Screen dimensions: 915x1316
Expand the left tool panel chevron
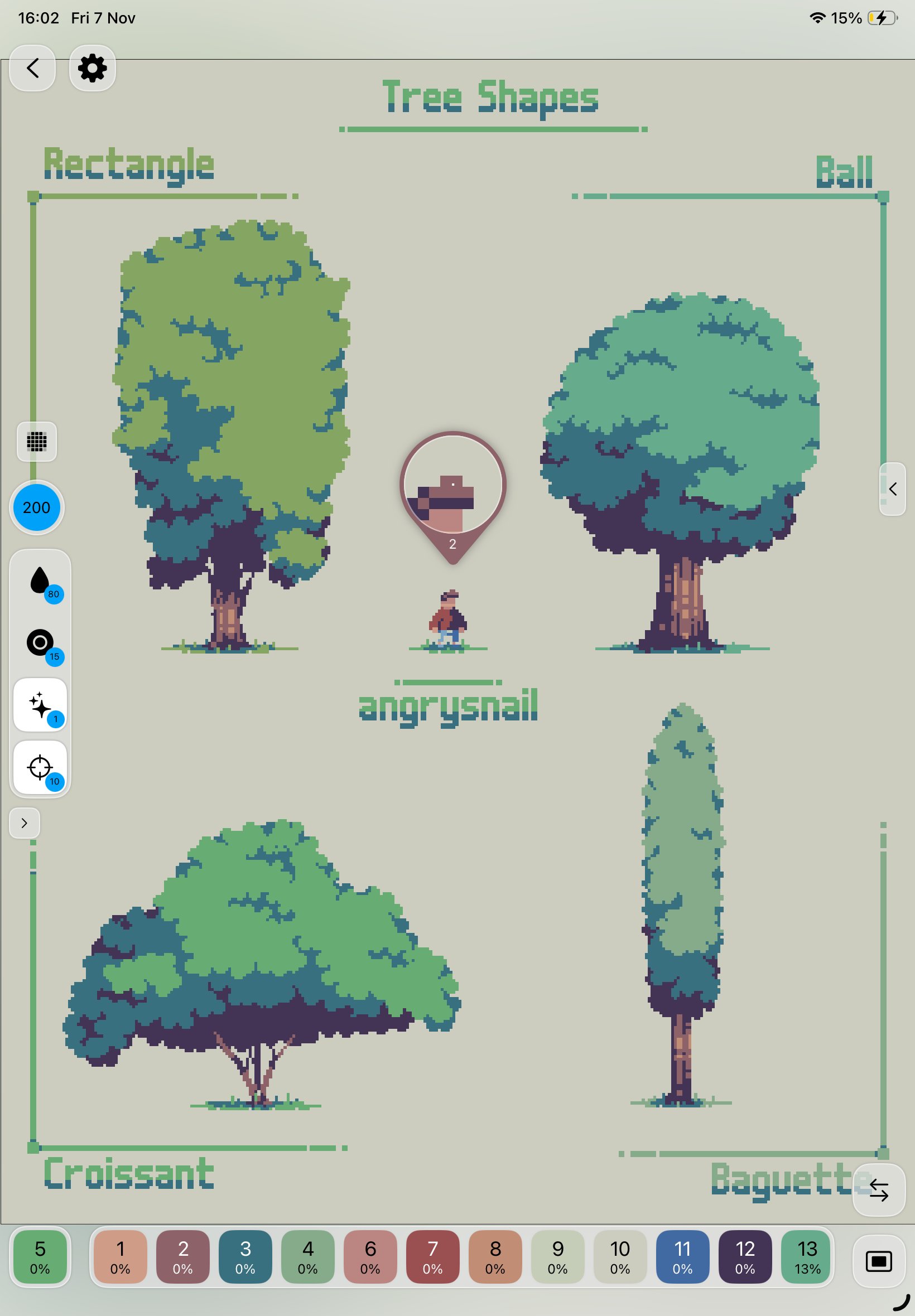24,822
